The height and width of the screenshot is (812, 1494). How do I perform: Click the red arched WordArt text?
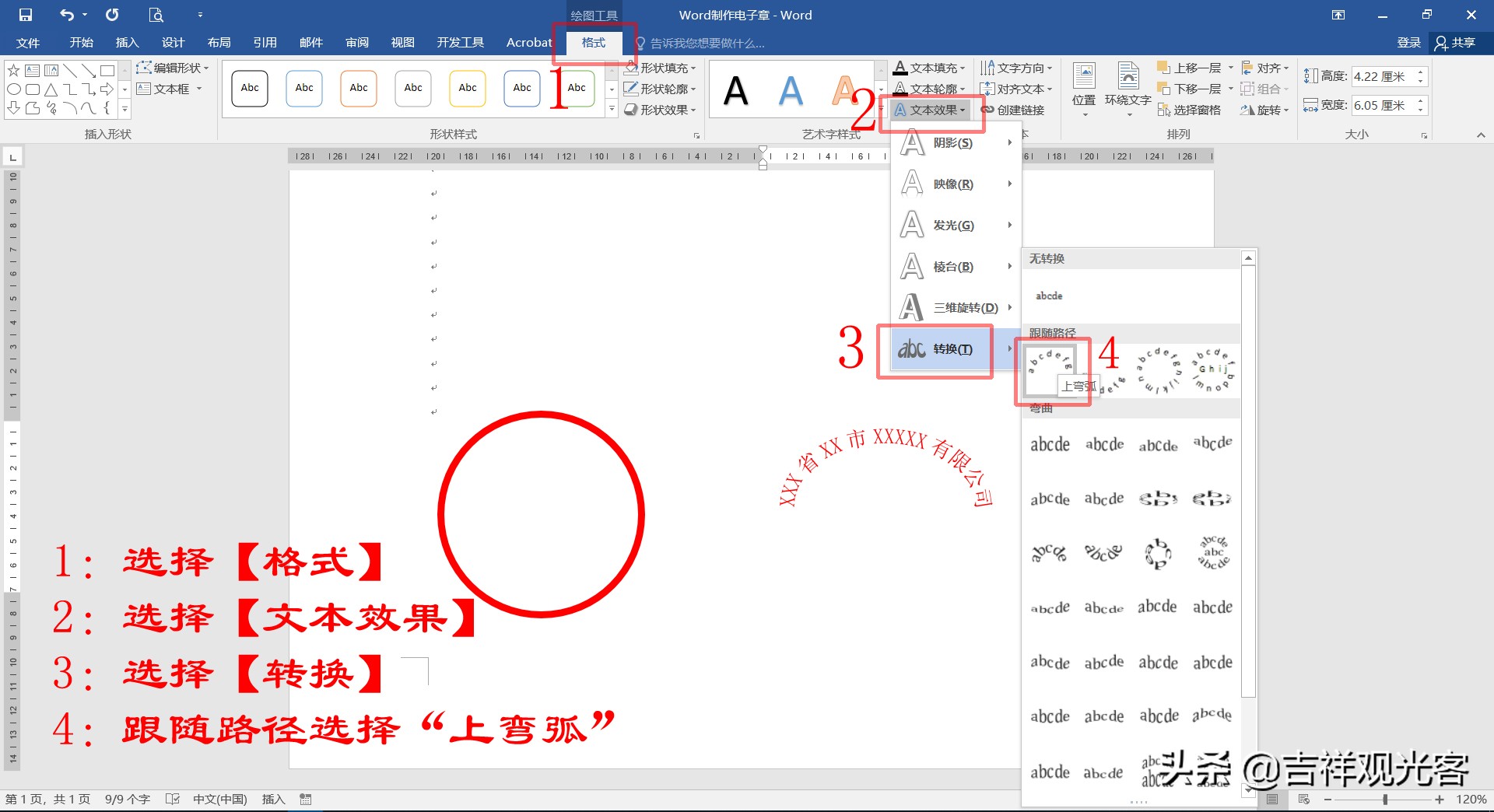(886, 467)
